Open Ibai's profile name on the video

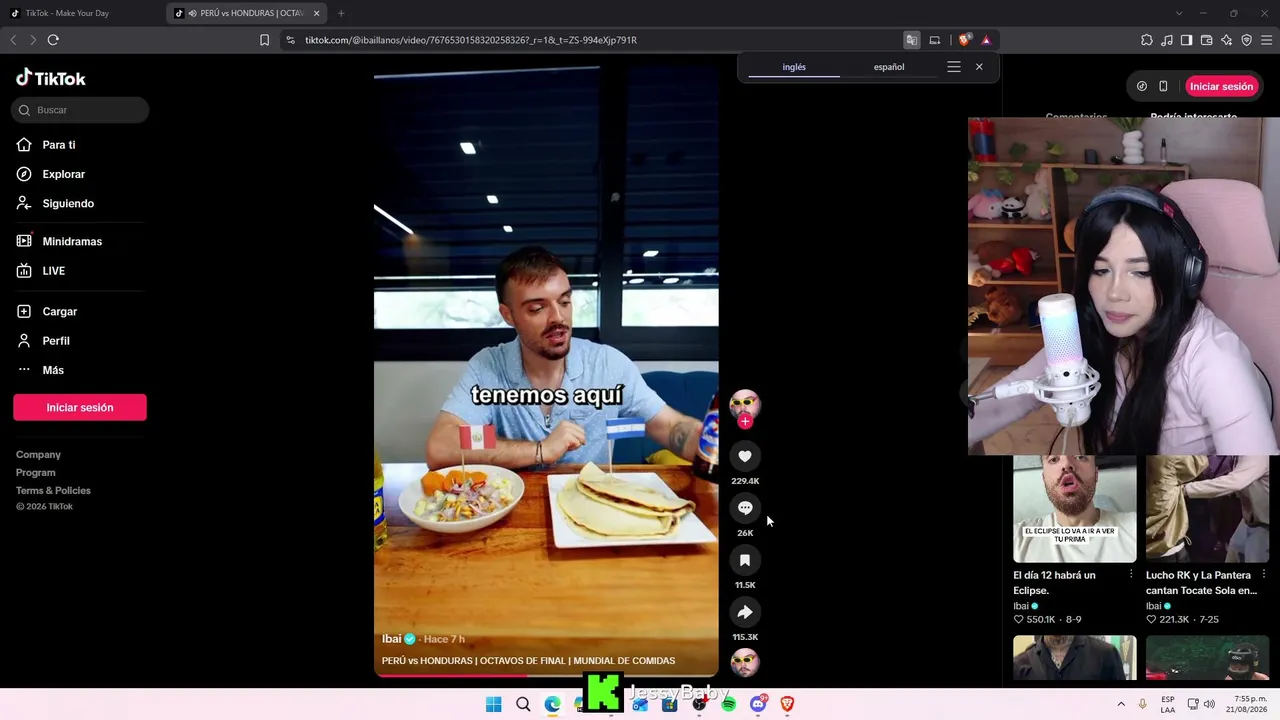tap(391, 639)
